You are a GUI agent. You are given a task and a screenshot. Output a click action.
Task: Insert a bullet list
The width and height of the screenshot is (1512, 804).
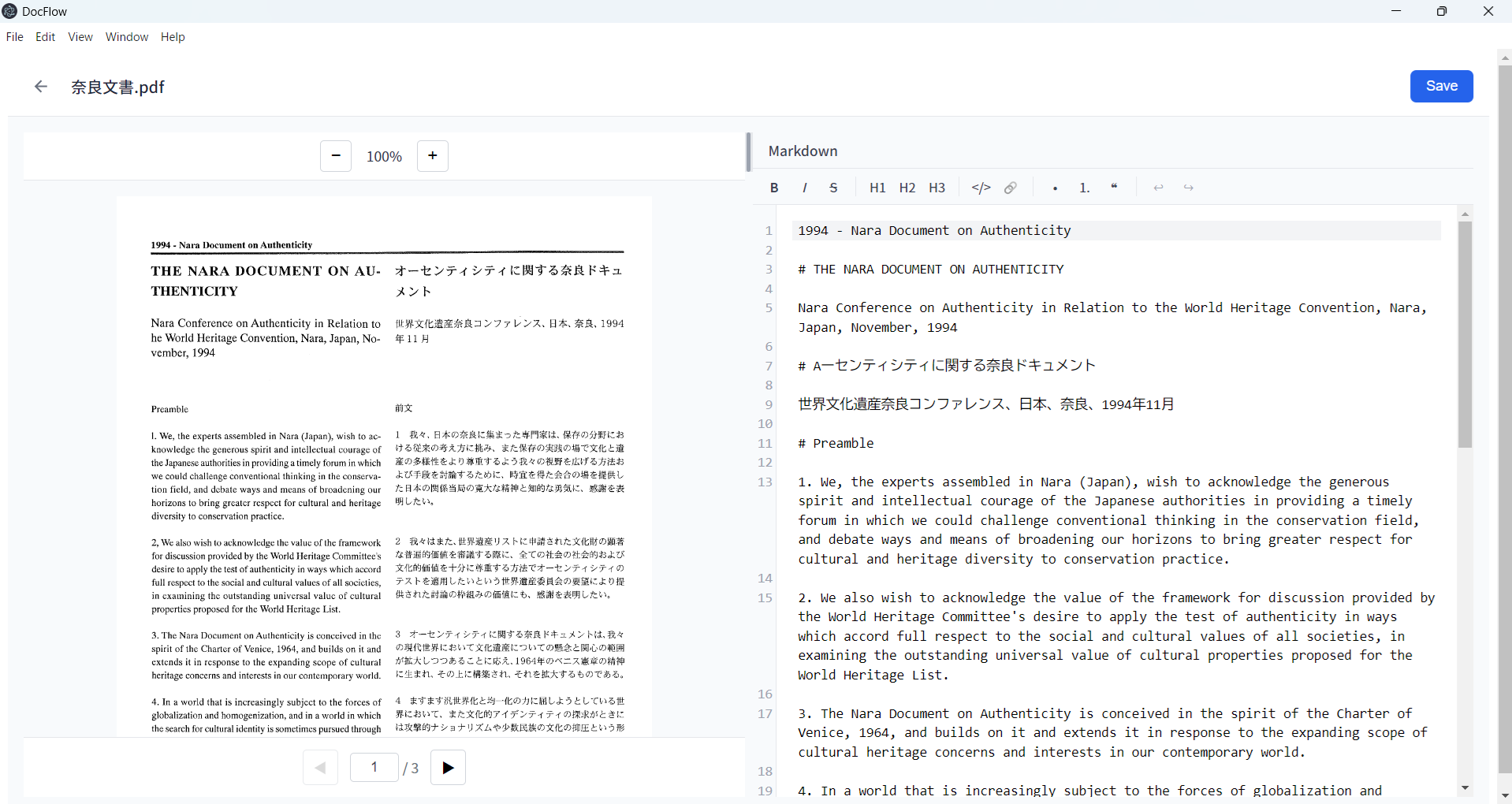(x=1055, y=188)
